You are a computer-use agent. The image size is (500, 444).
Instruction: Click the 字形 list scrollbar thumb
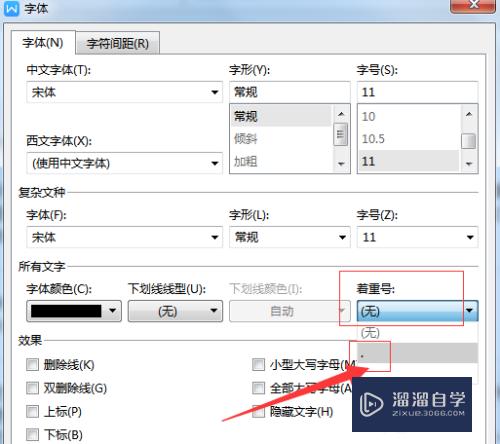coord(341,134)
